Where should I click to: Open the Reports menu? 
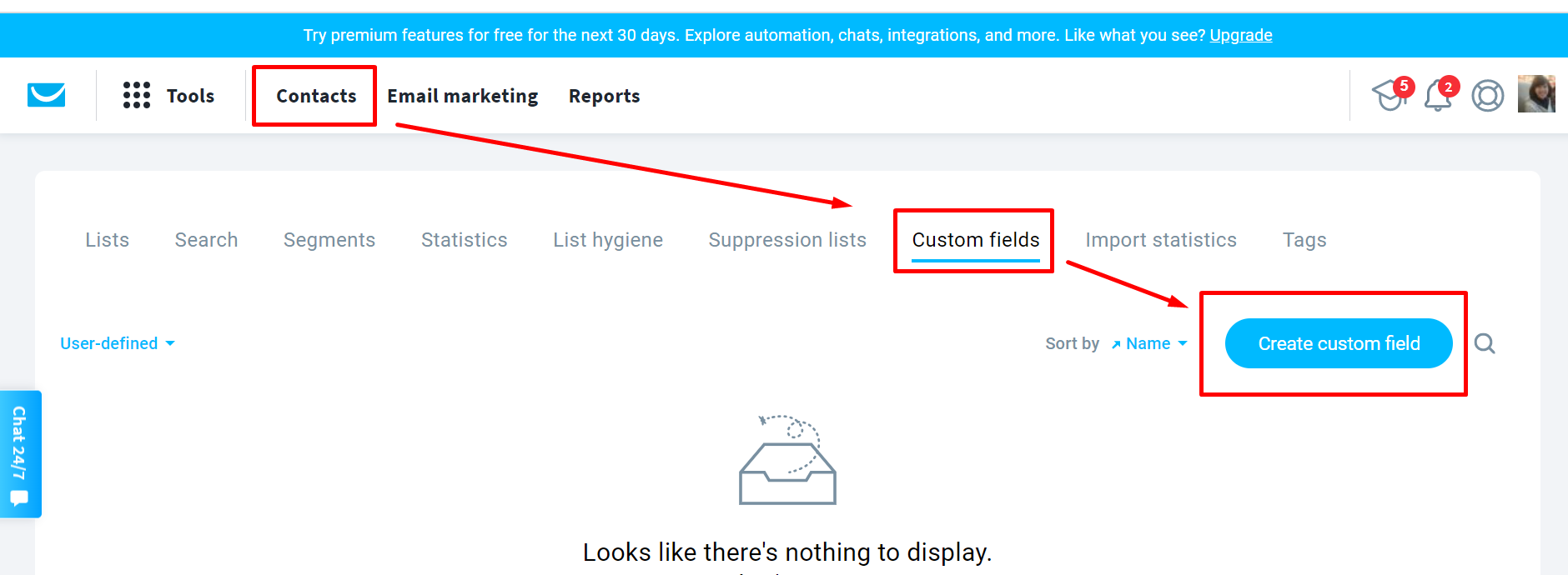coord(604,96)
